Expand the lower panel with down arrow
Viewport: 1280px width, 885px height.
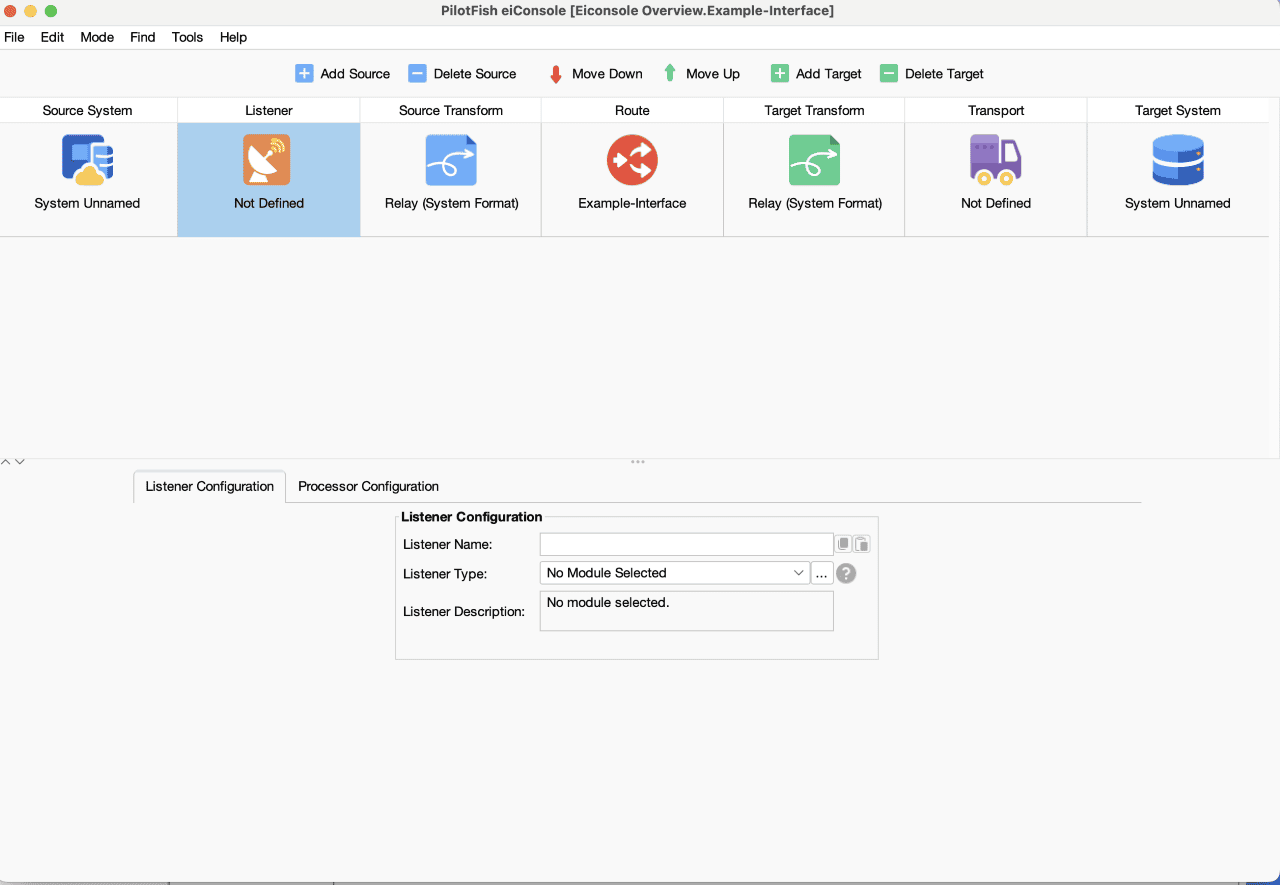pos(19,462)
